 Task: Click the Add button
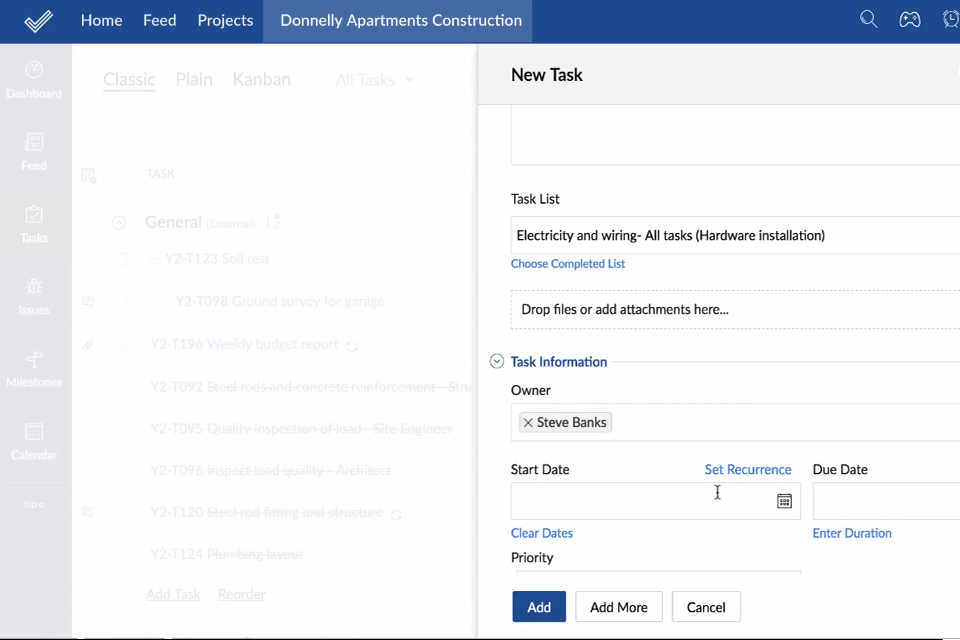coord(539,607)
